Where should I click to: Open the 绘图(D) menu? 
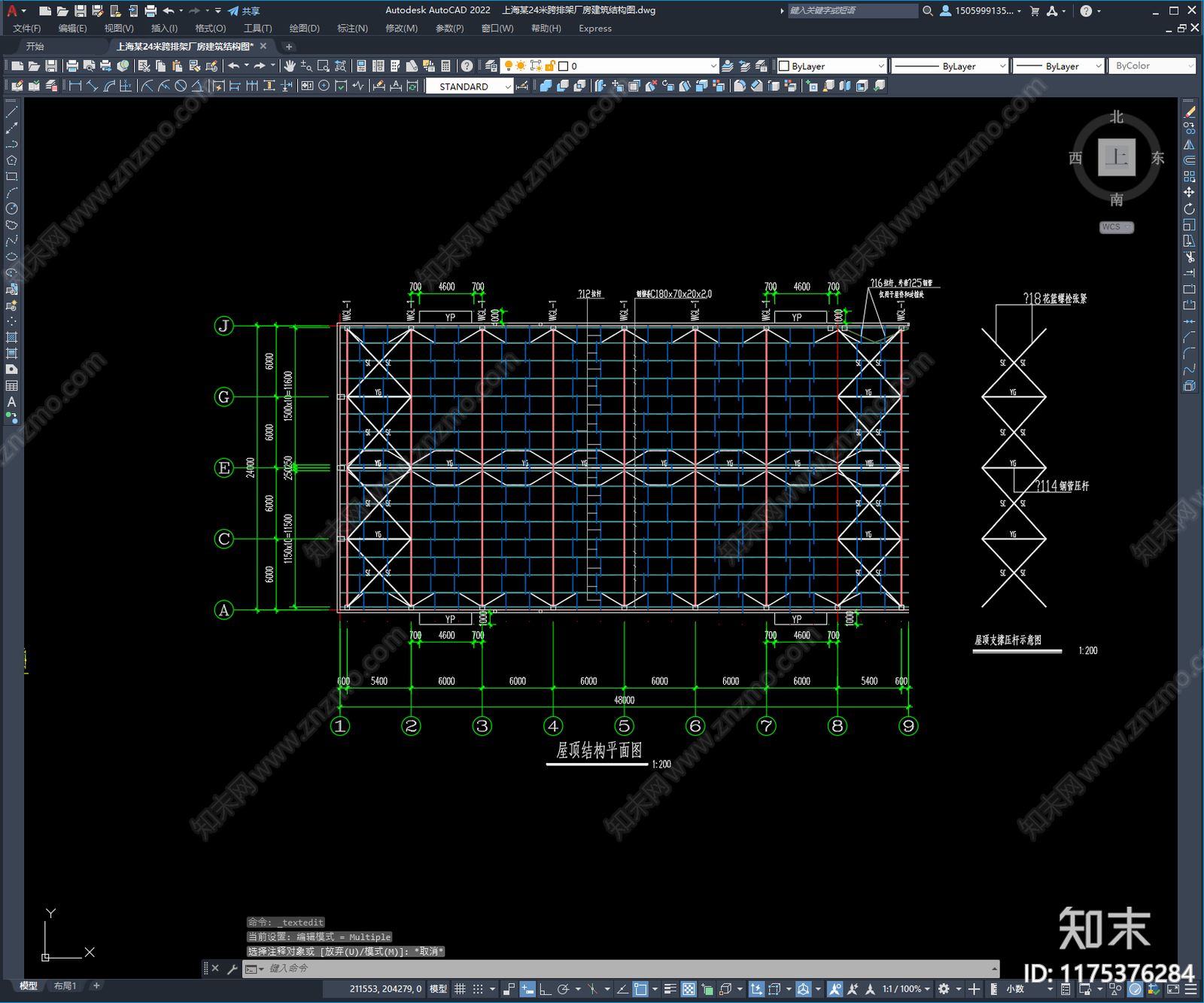pos(304,29)
